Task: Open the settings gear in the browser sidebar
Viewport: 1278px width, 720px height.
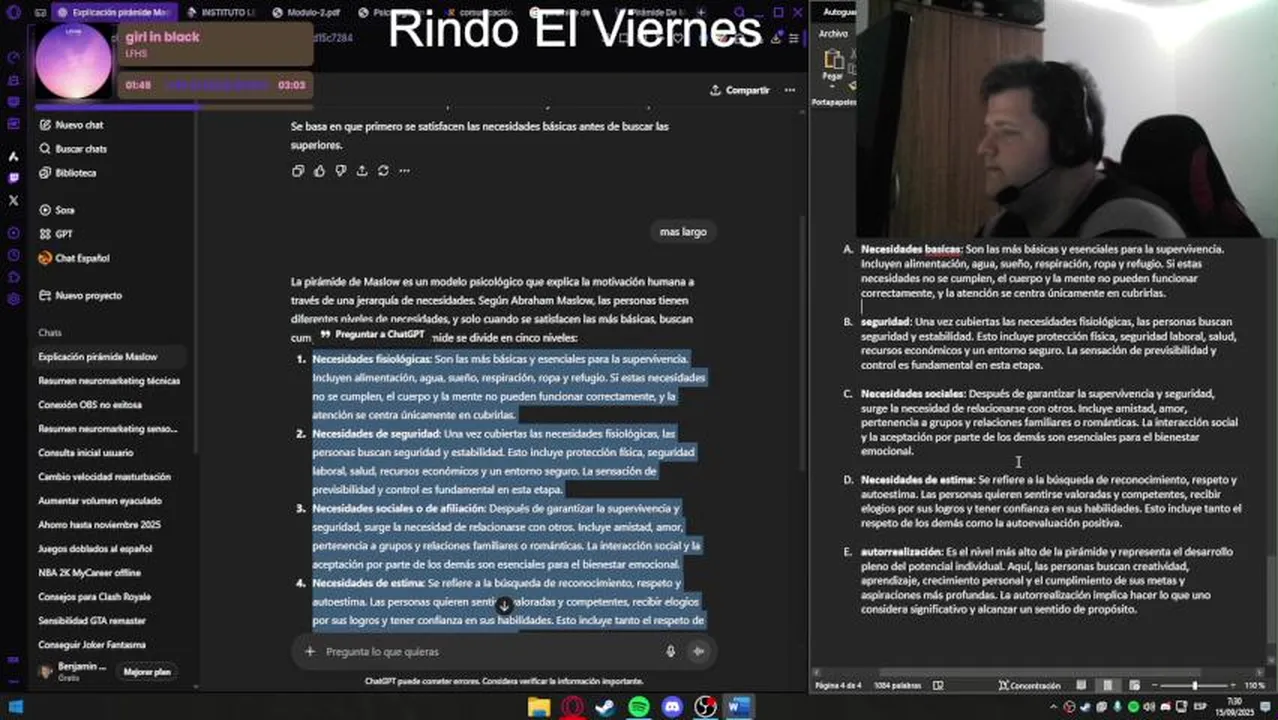Action: tap(13, 299)
